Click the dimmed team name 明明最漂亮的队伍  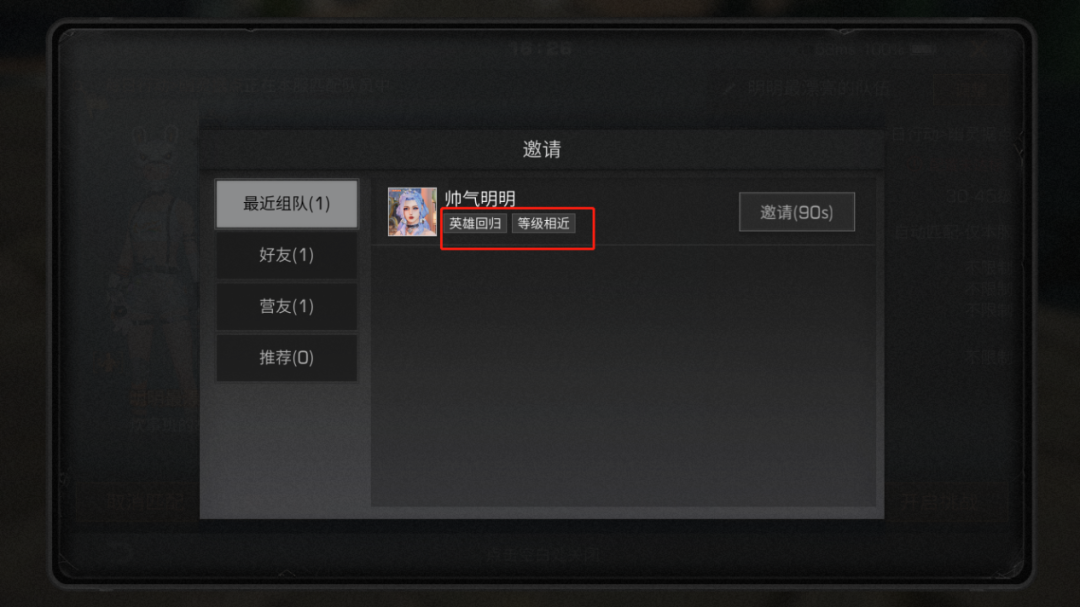[818, 88]
